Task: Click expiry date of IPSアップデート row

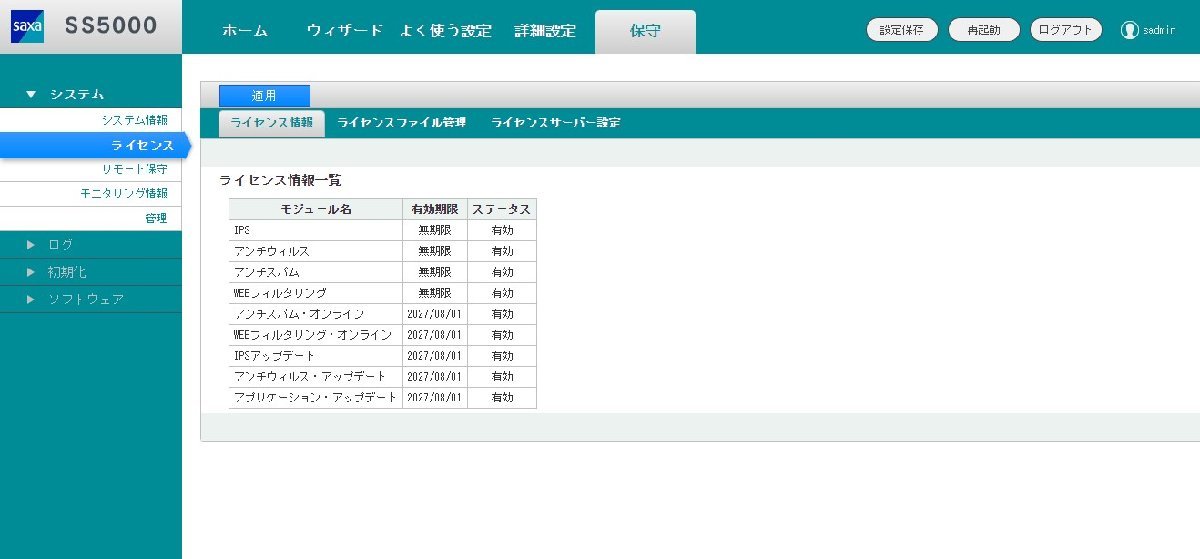Action: tap(435, 356)
